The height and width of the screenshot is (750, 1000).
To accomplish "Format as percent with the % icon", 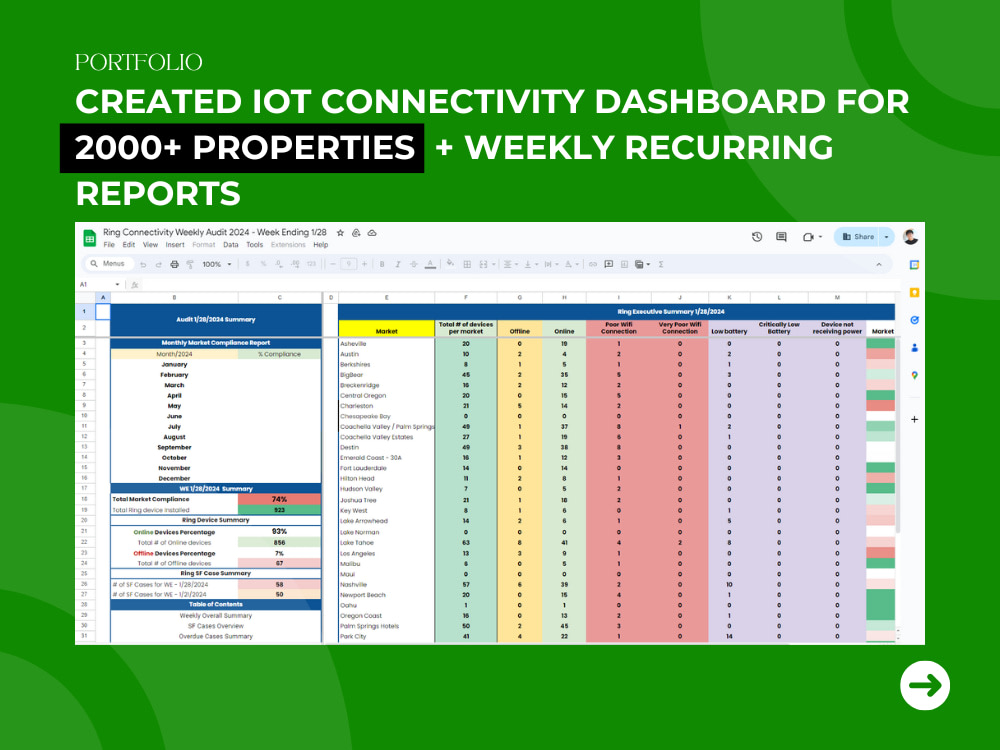I will pyautogui.click(x=263, y=264).
